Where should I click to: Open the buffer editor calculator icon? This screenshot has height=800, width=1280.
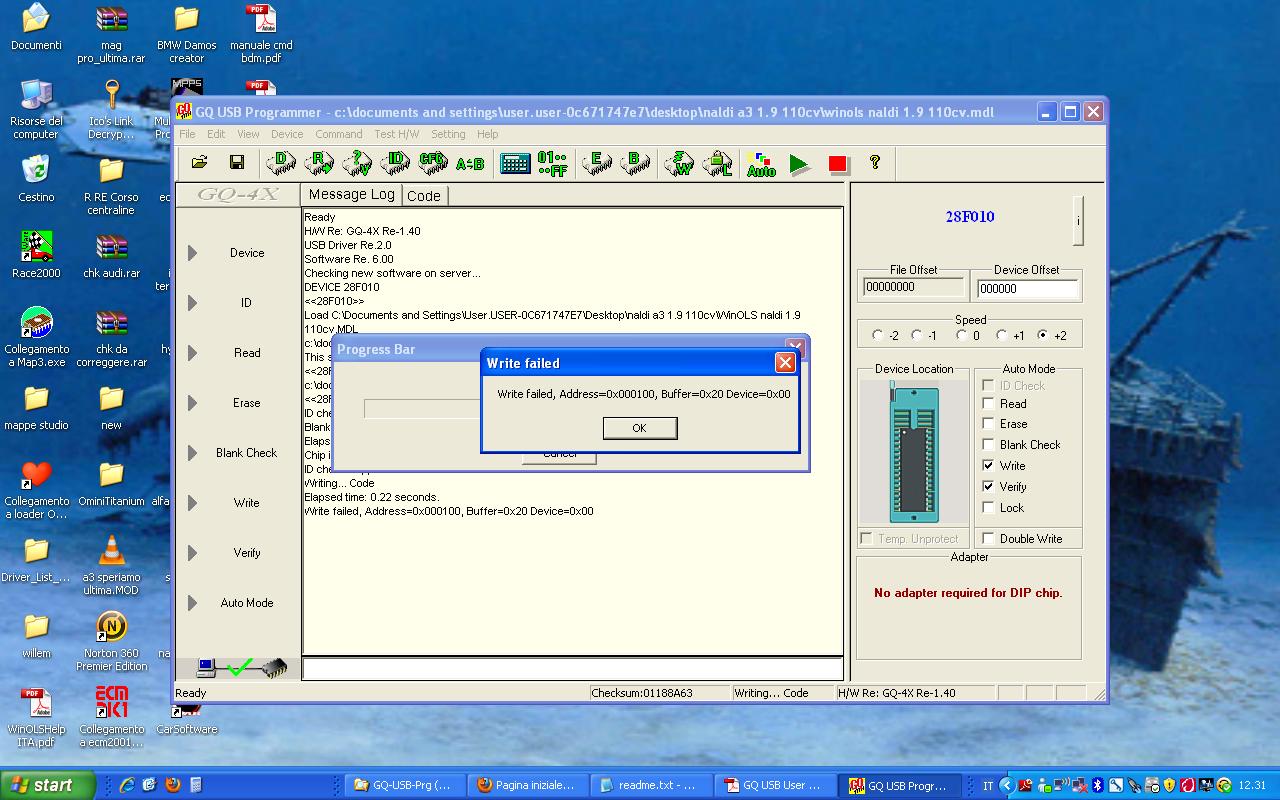pos(515,163)
